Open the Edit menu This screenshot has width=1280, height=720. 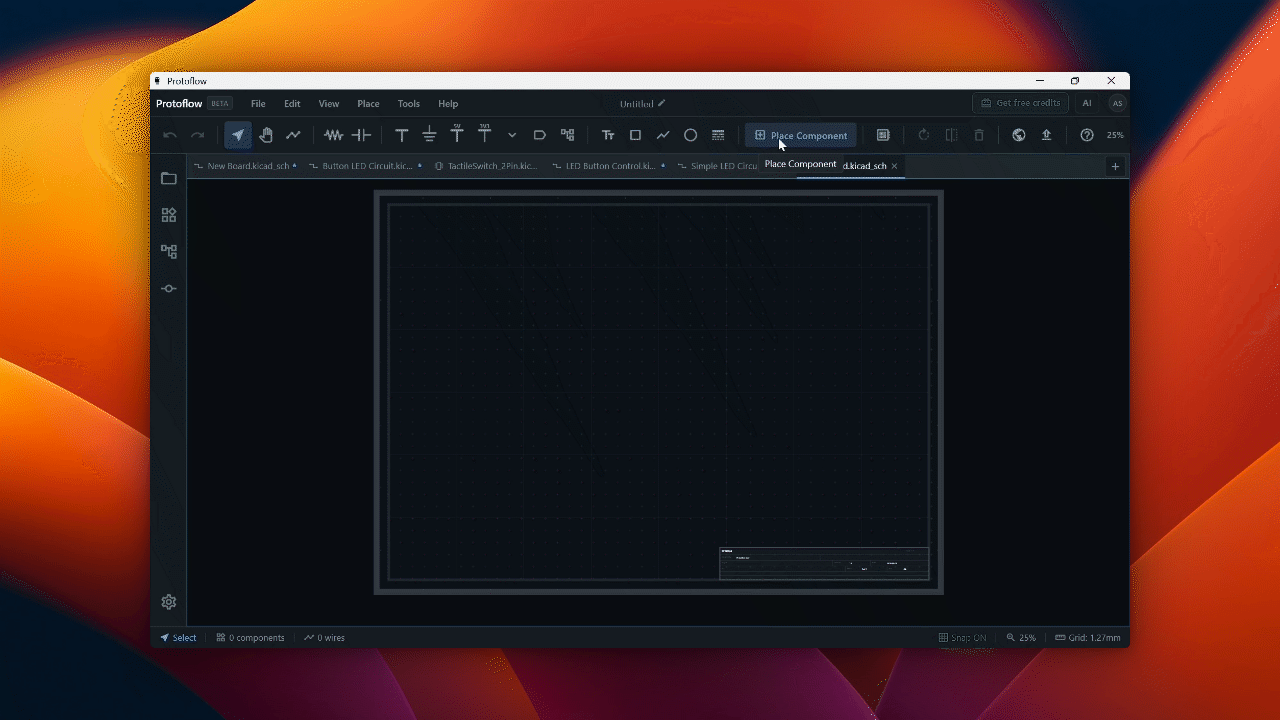tap(292, 104)
